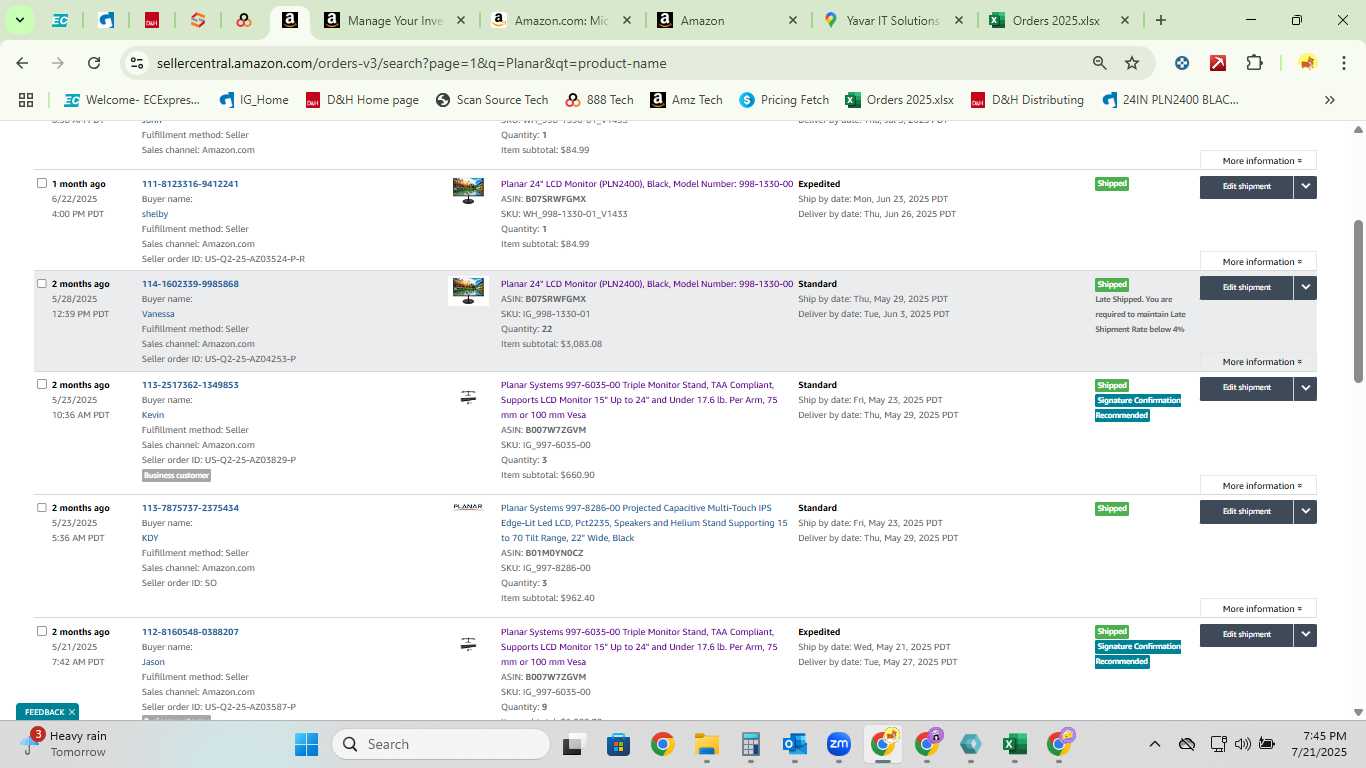The image size is (1366, 768).
Task: Switch to Manage Your Inventory tab
Action: [x=394, y=20]
